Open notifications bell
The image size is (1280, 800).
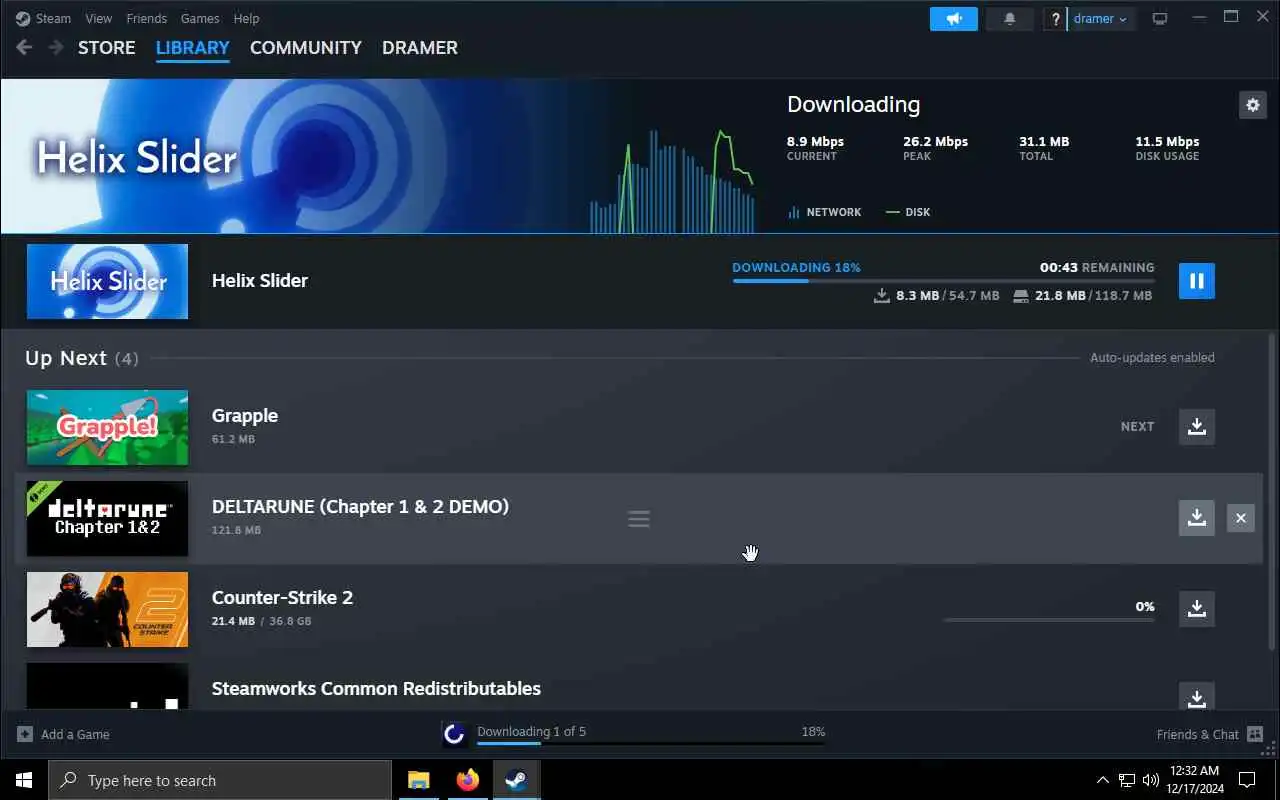click(1009, 19)
